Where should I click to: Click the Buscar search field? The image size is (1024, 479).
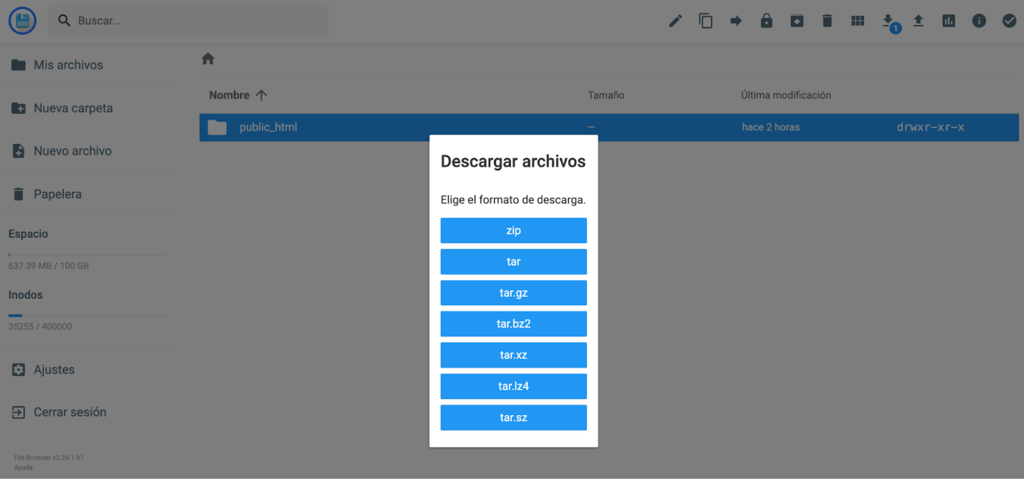(x=200, y=21)
